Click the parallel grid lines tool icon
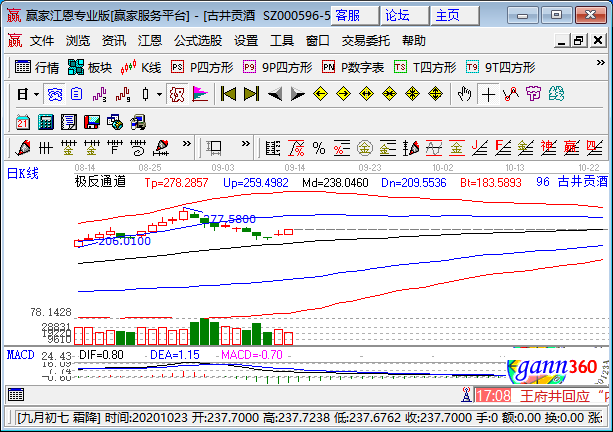This screenshot has width=613, height=432. pyautogui.click(x=46, y=148)
